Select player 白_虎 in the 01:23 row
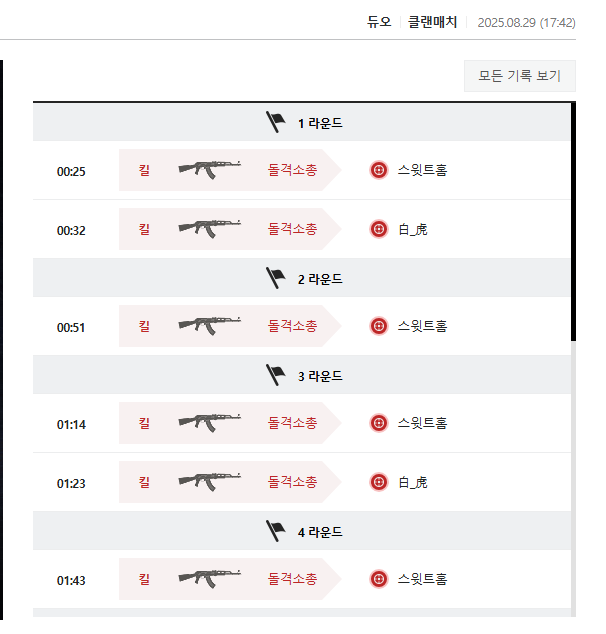This screenshot has height=634, width=606. (x=412, y=482)
